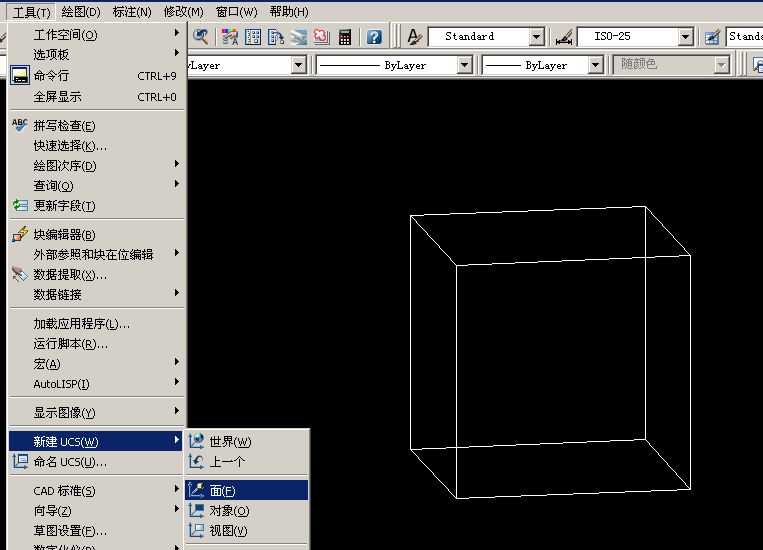763x550 pixels.
Task: Click the Face UCS icon
Action: click(x=196, y=490)
